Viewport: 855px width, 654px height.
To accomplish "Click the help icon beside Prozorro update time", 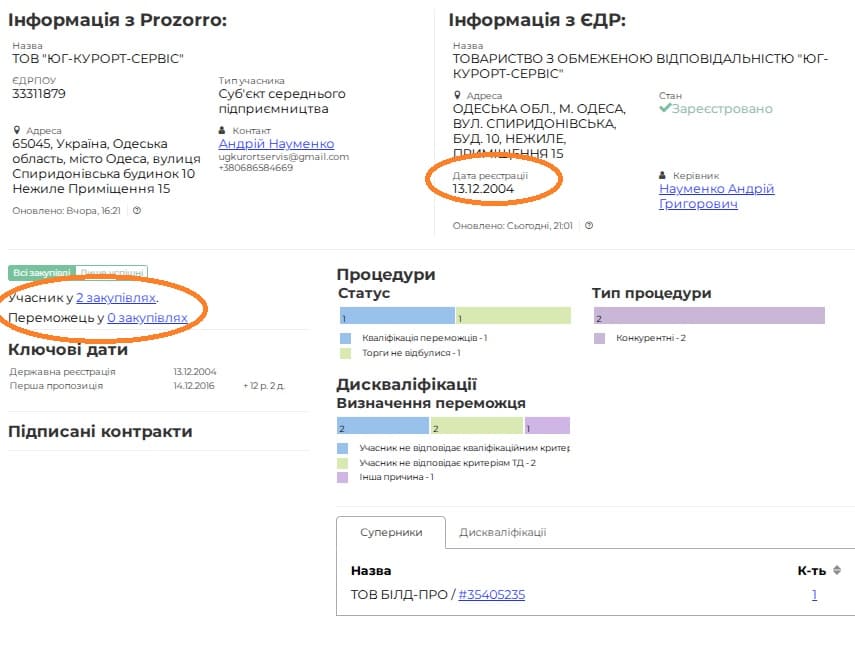I will coord(137,211).
